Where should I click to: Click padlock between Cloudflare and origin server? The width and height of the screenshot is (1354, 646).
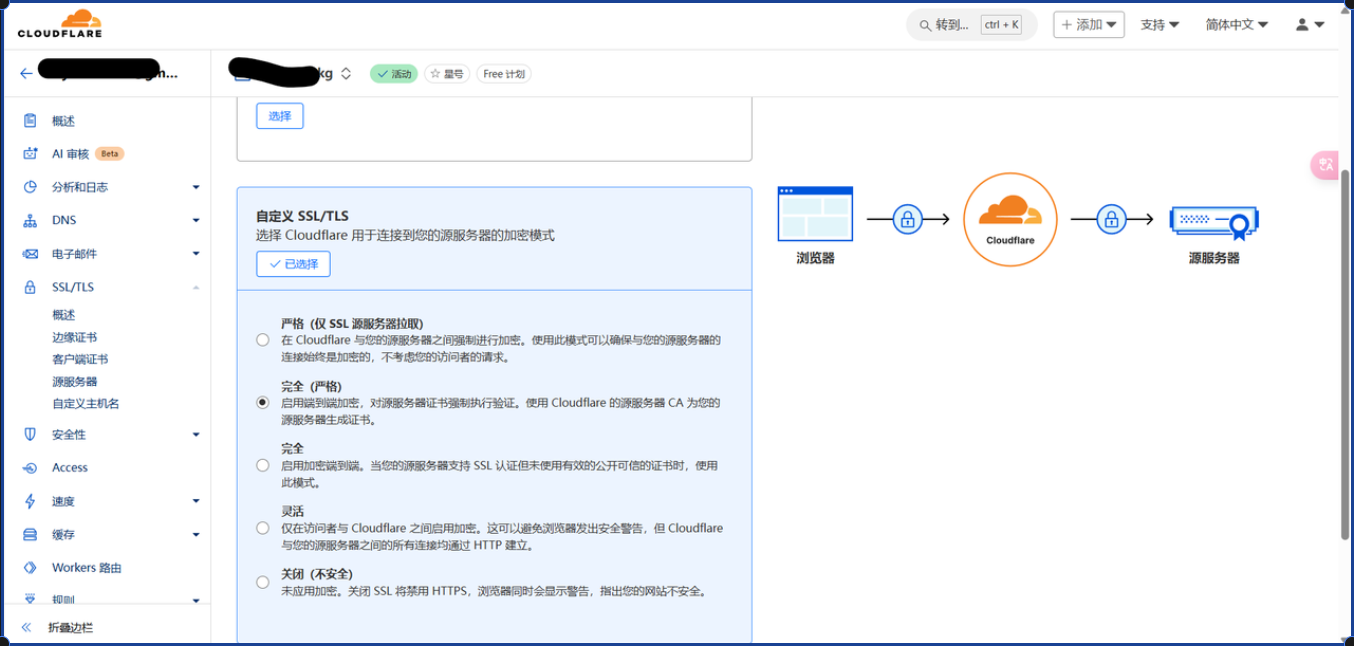(1111, 219)
